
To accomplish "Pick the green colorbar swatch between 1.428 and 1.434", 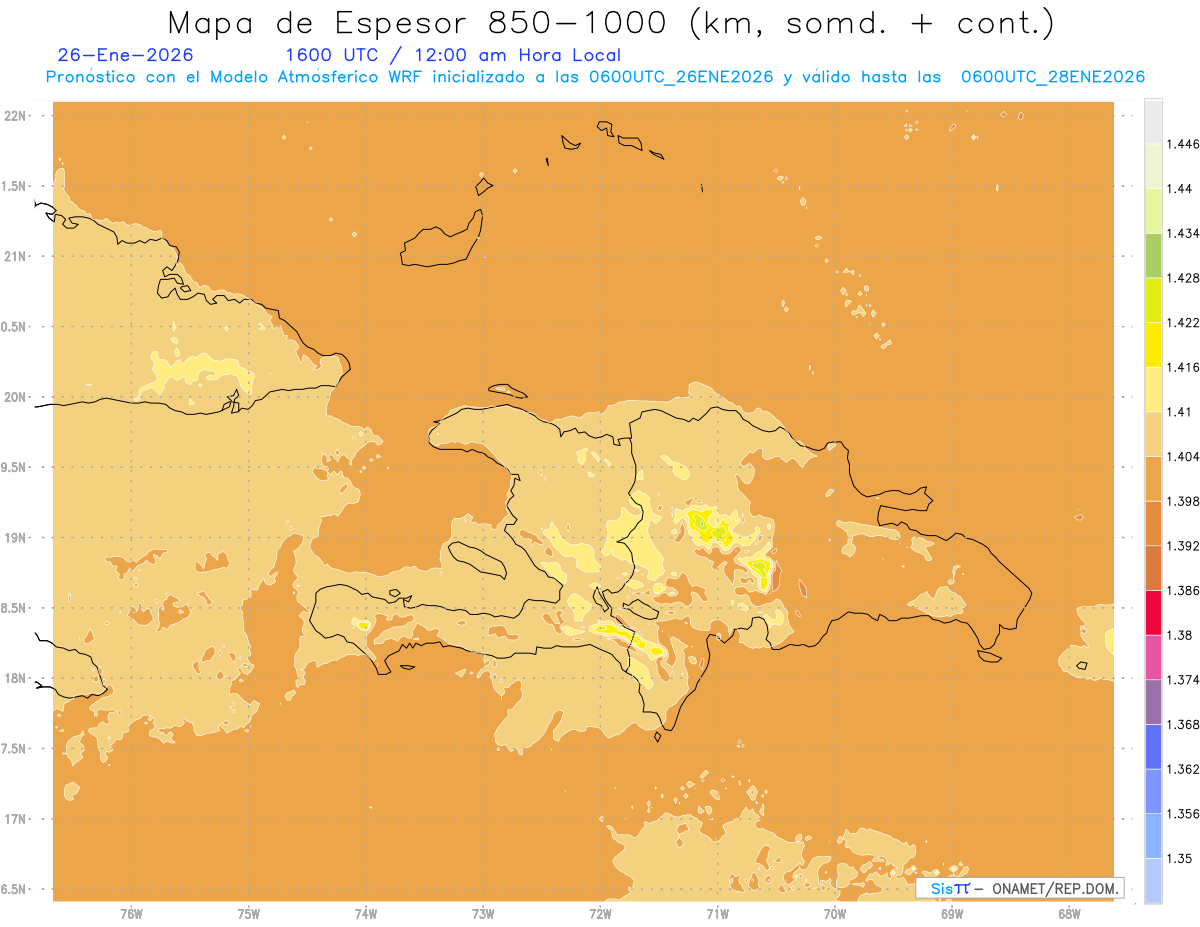I will 1153,255.
